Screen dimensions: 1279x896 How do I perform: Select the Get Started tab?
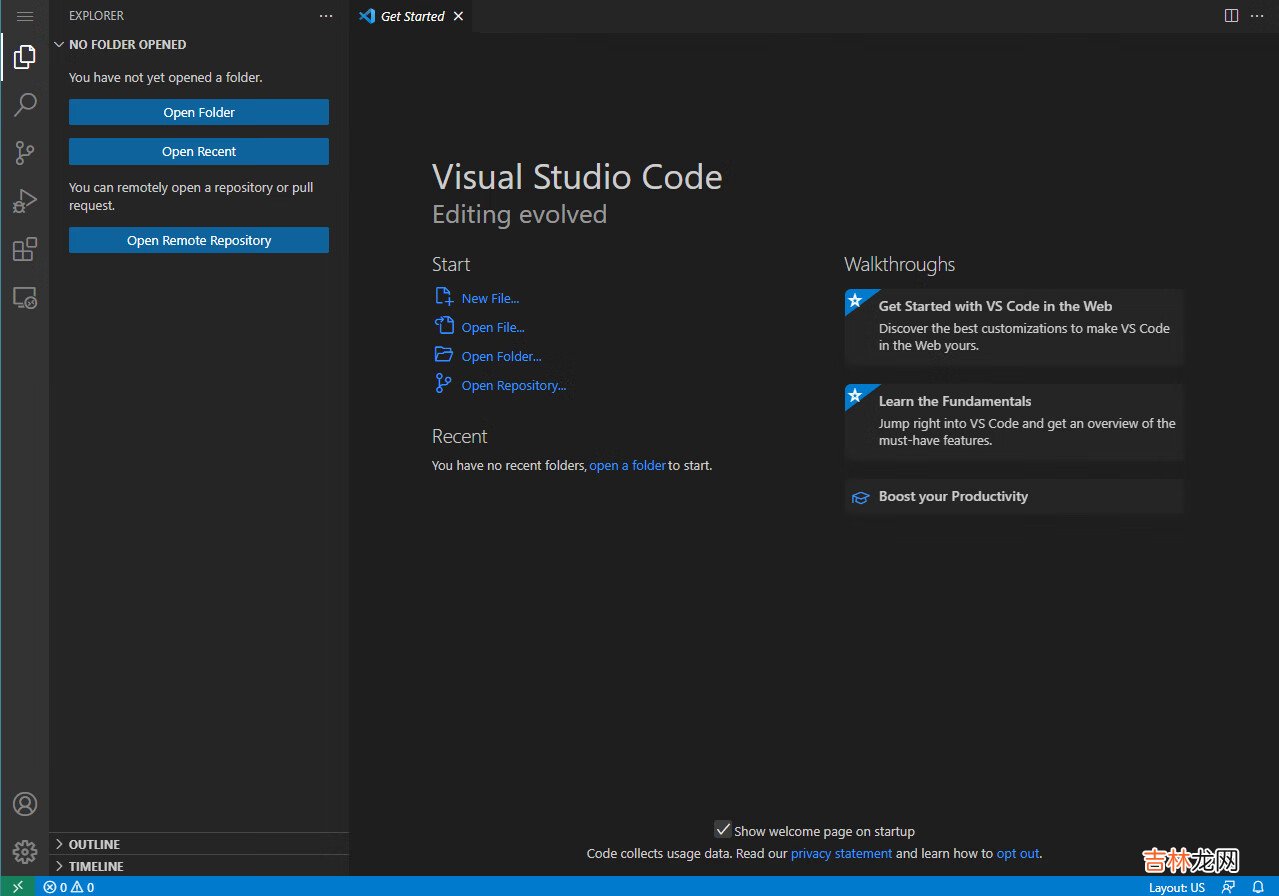[412, 16]
